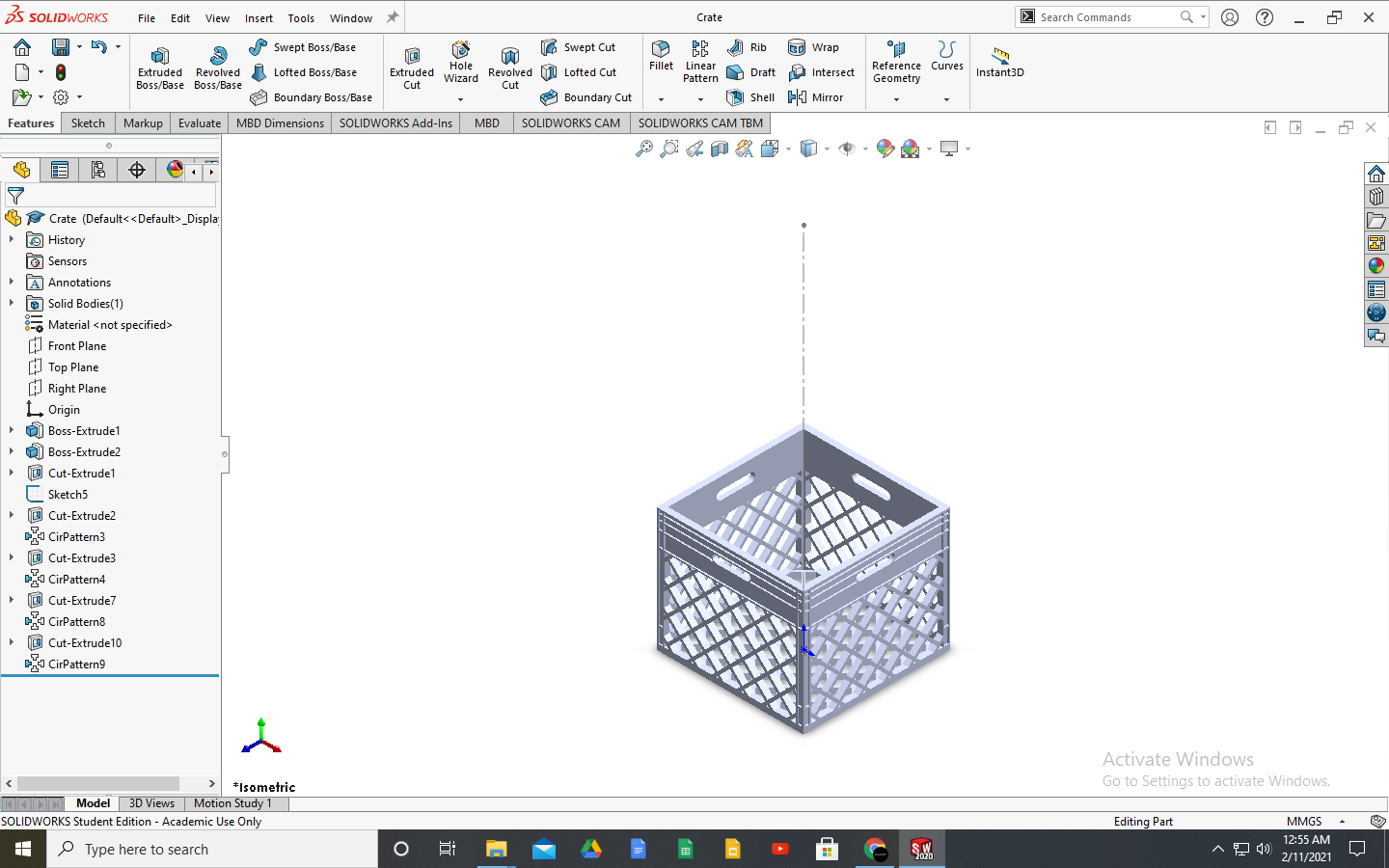This screenshot has height=868, width=1389.
Task: Choose the Lofted Cut tool
Action: [579, 72]
